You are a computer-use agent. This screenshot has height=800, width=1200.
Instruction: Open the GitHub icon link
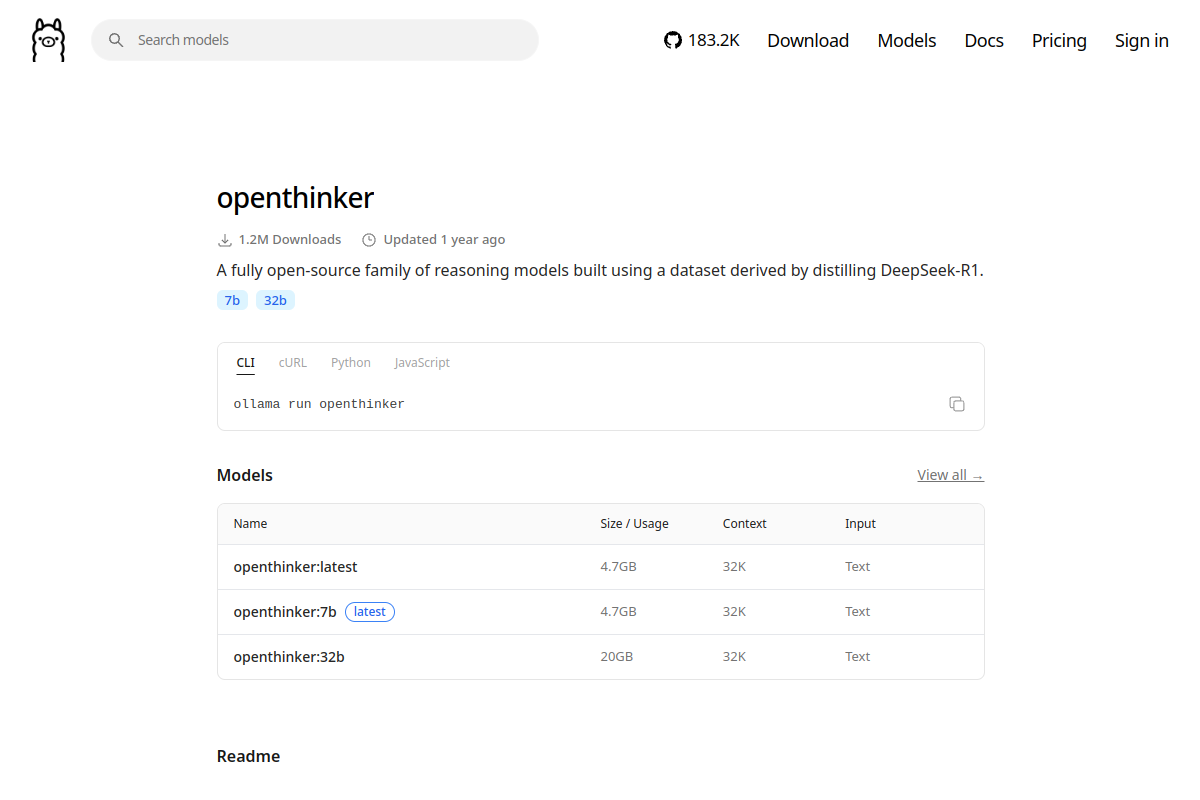pos(672,40)
